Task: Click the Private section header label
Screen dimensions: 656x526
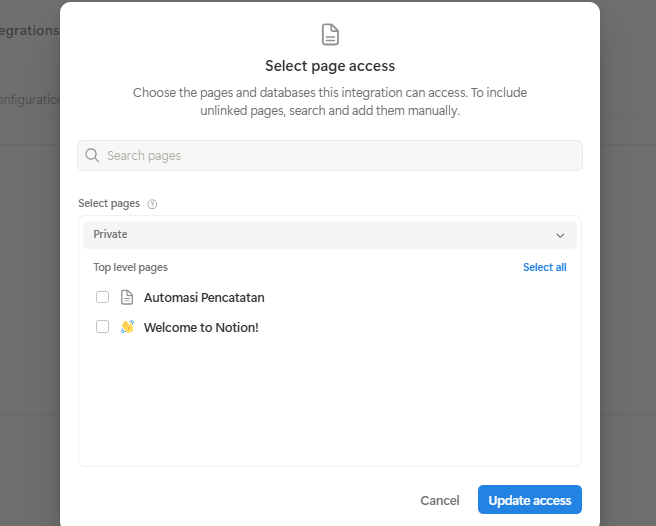Action: tap(111, 235)
